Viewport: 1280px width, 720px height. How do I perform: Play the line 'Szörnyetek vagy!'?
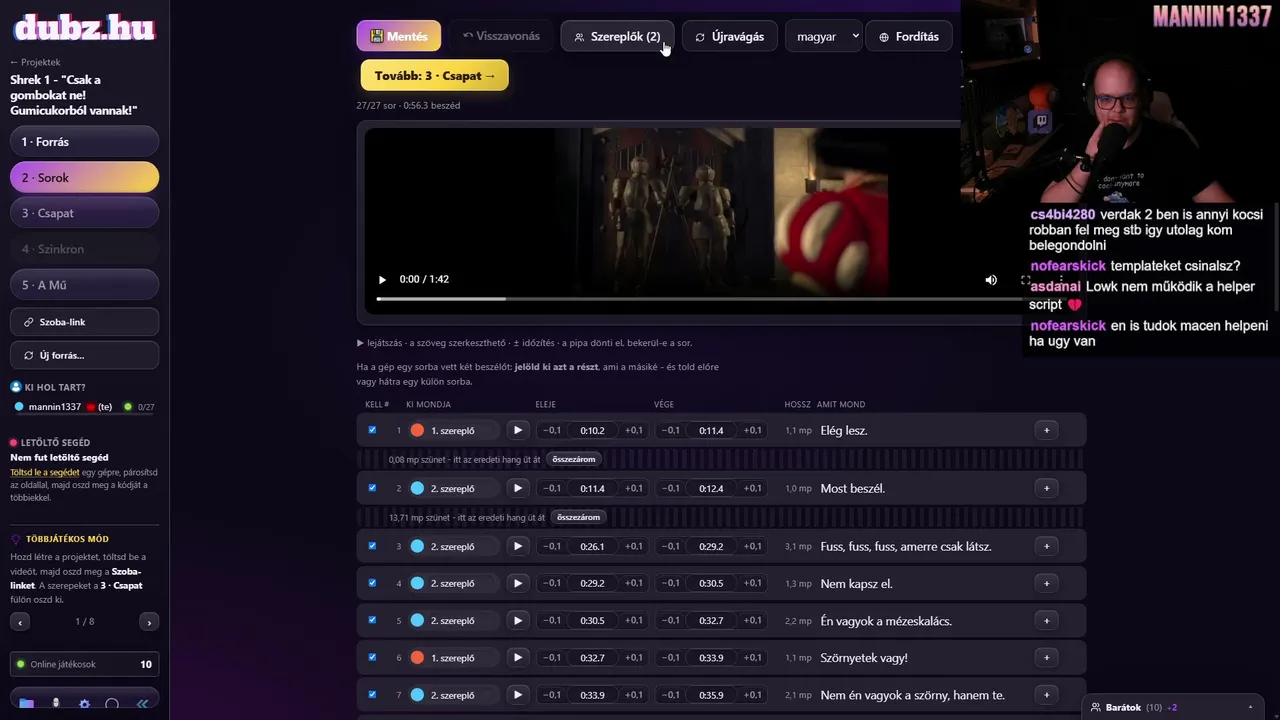tap(517, 657)
